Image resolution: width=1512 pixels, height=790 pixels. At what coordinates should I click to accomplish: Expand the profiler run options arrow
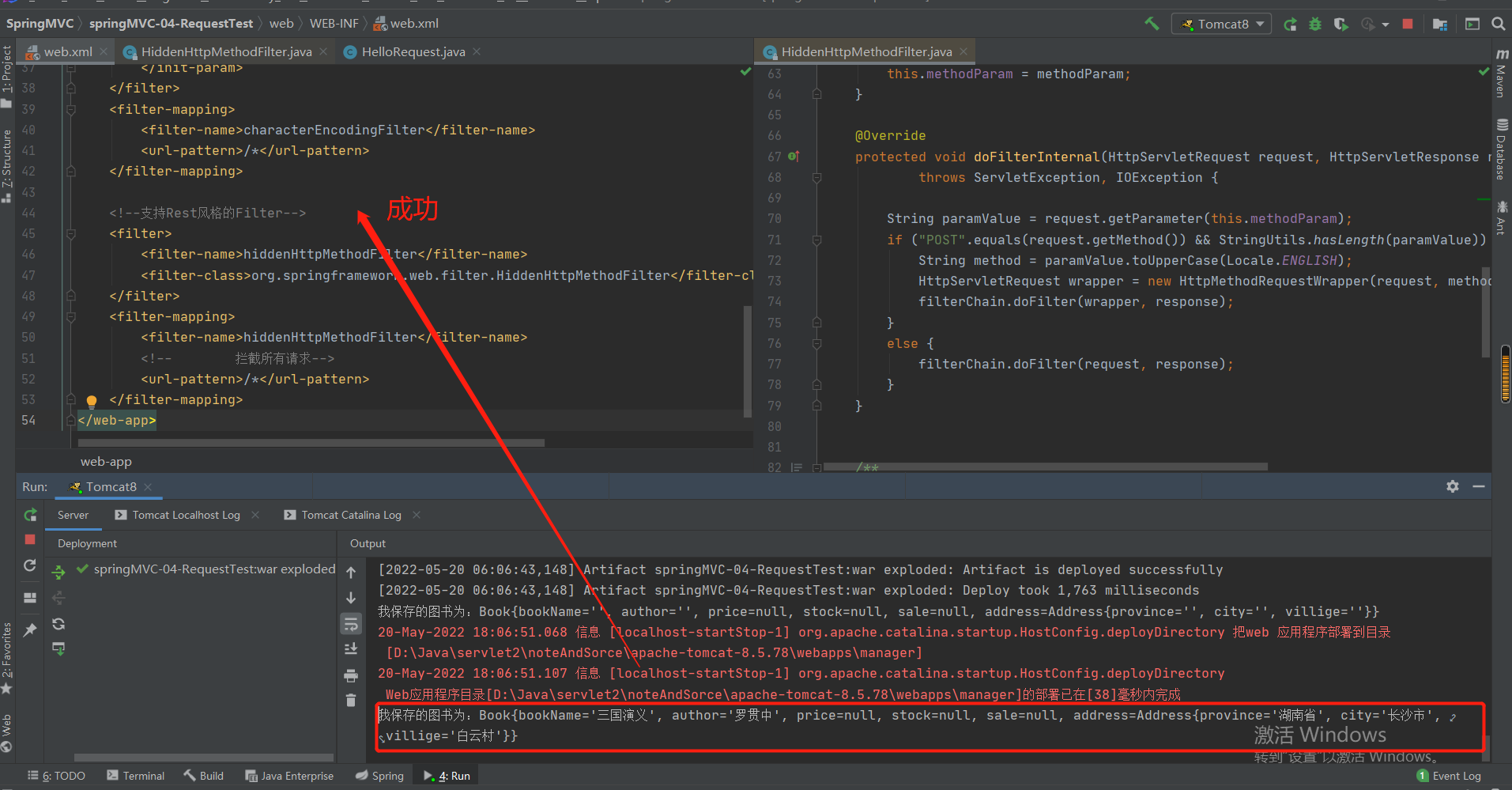1386,25
